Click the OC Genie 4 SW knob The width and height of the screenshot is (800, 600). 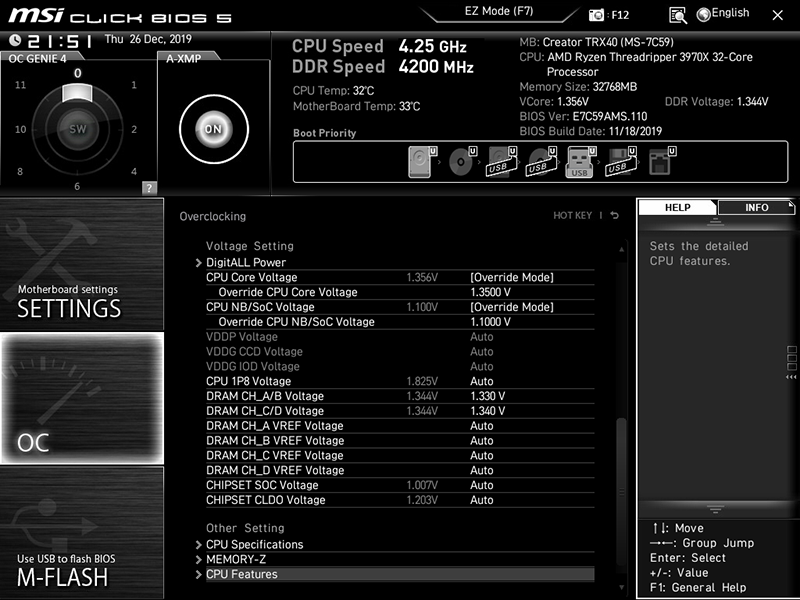[78, 129]
